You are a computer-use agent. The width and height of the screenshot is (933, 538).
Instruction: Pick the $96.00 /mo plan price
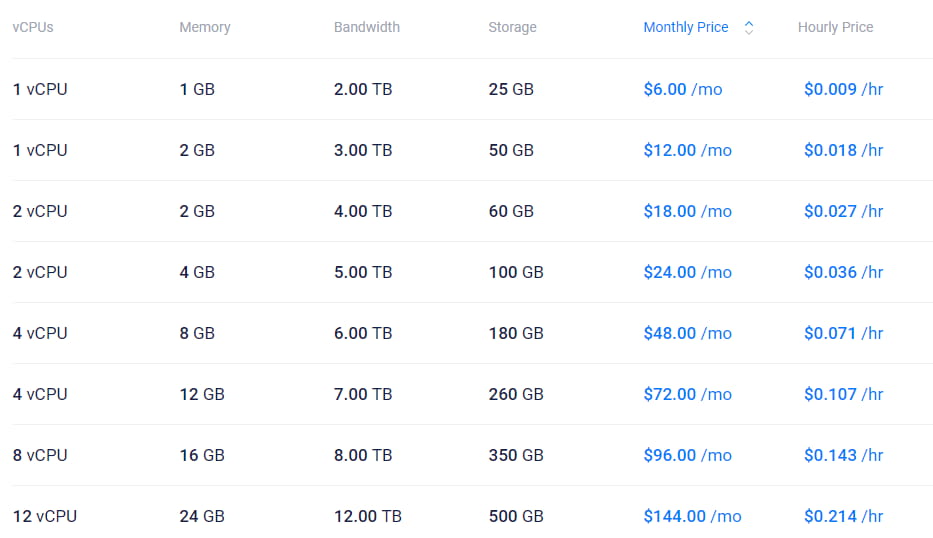[687, 455]
